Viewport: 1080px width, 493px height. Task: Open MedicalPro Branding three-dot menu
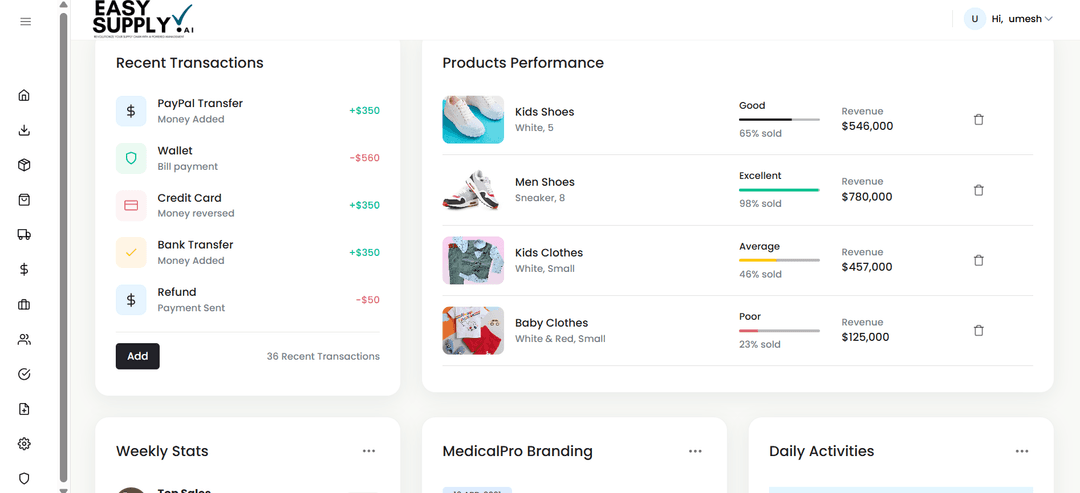tap(695, 451)
